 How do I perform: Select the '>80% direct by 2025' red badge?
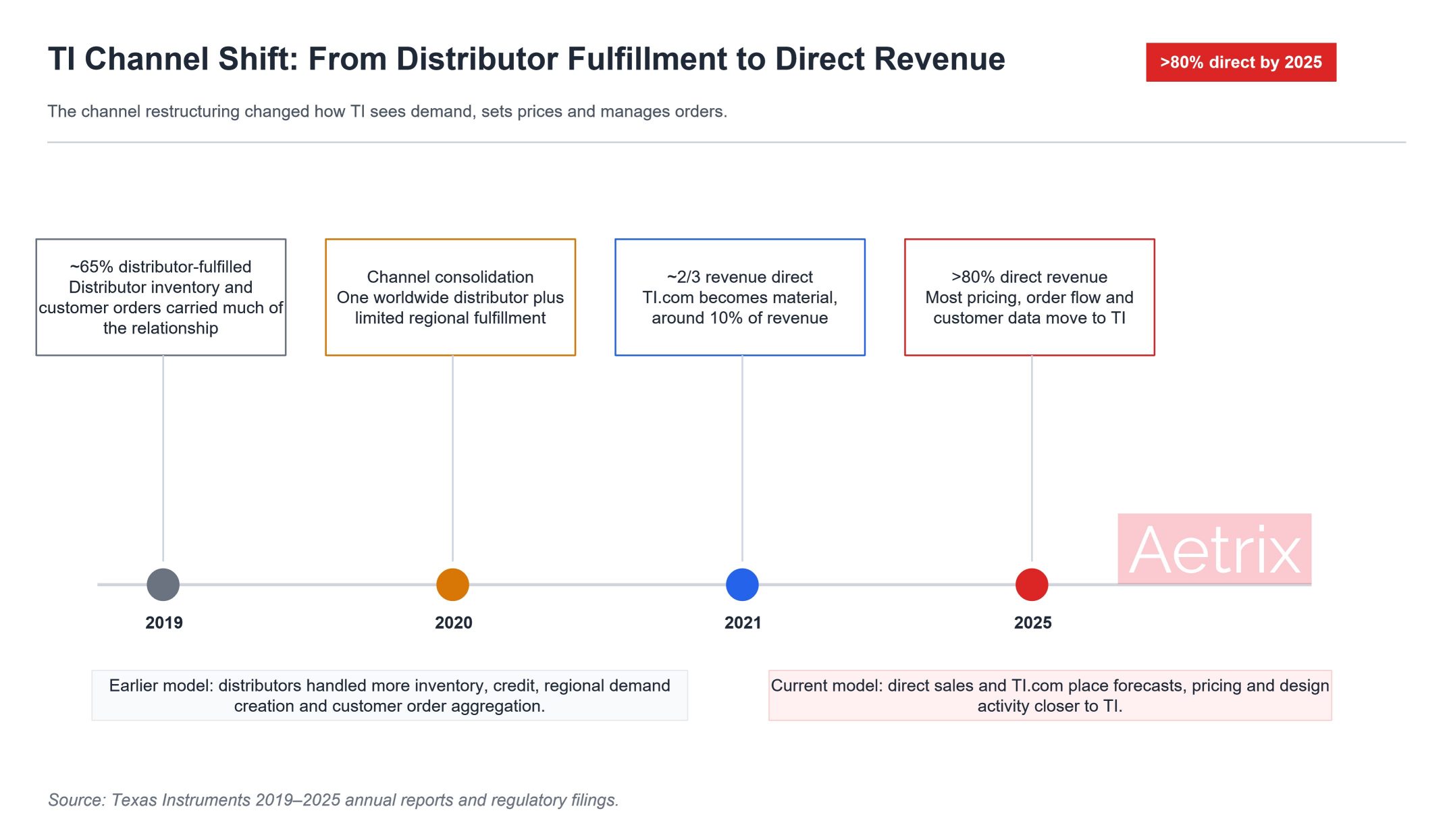point(1240,62)
